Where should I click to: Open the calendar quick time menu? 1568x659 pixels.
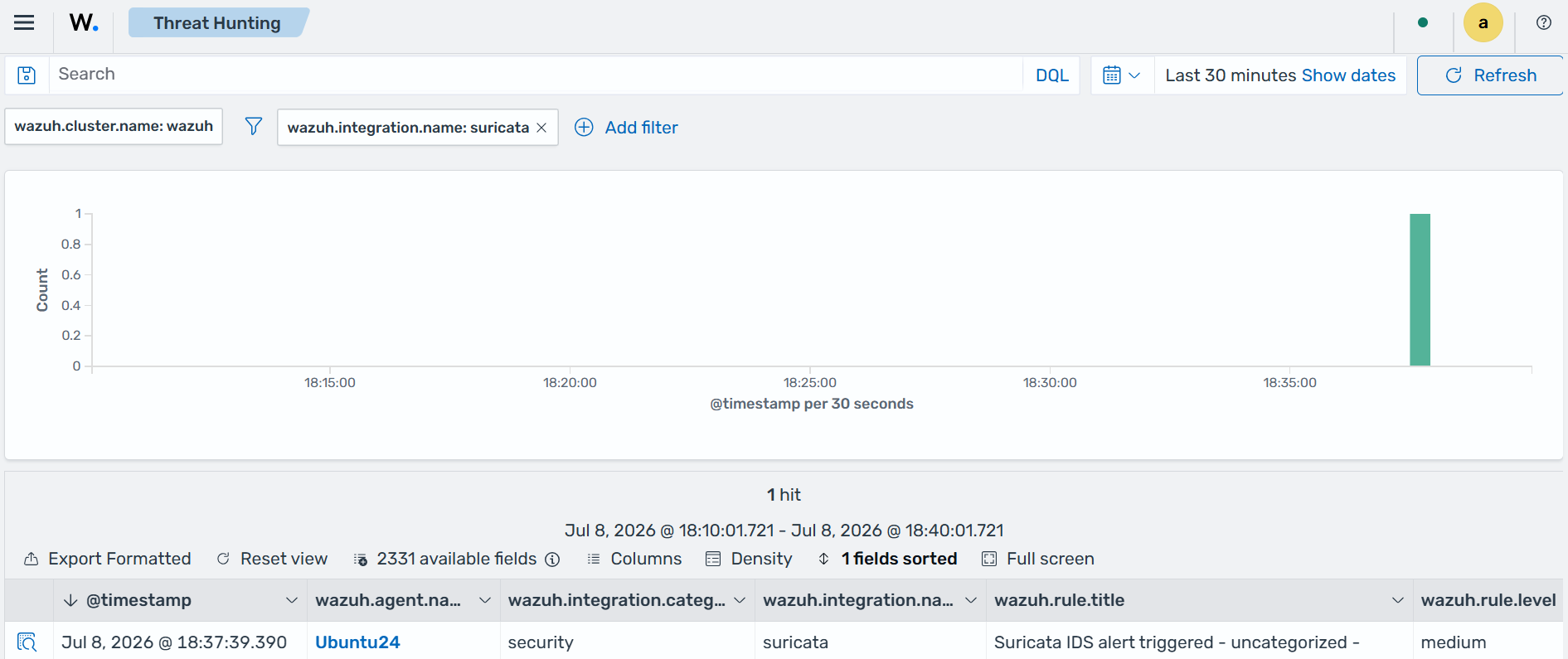[1122, 75]
